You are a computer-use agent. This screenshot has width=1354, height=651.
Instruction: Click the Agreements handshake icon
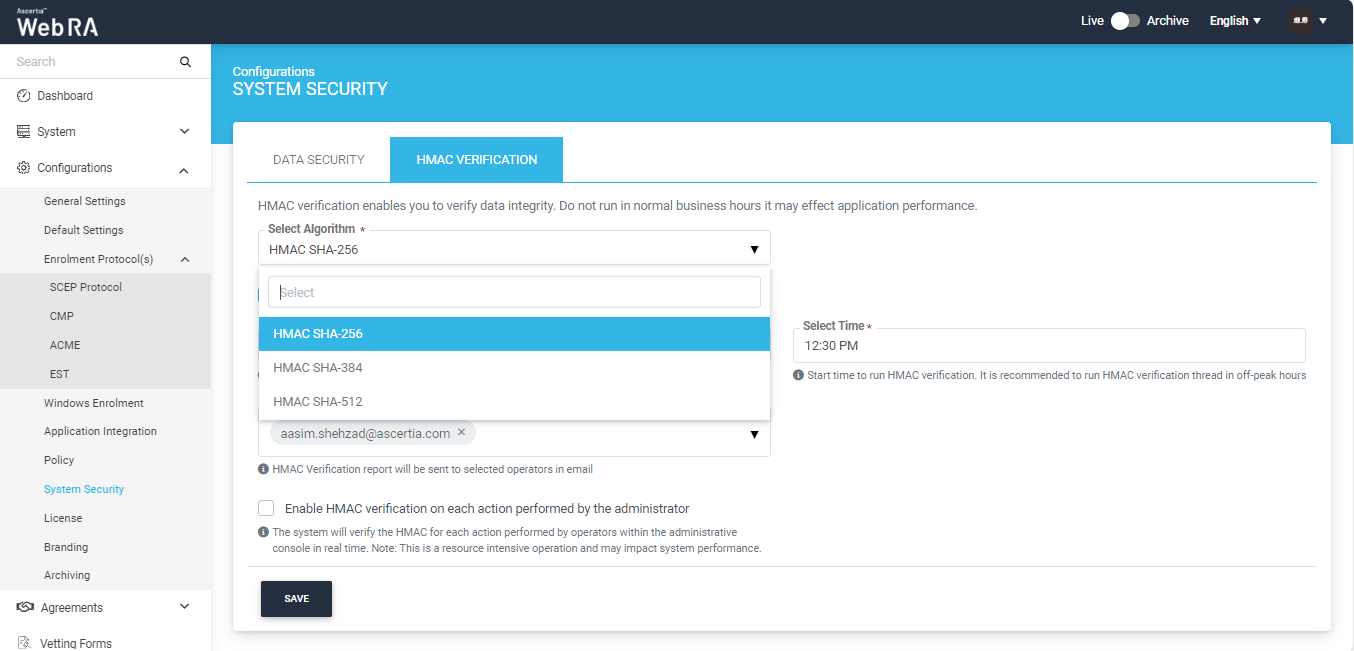[25, 608]
